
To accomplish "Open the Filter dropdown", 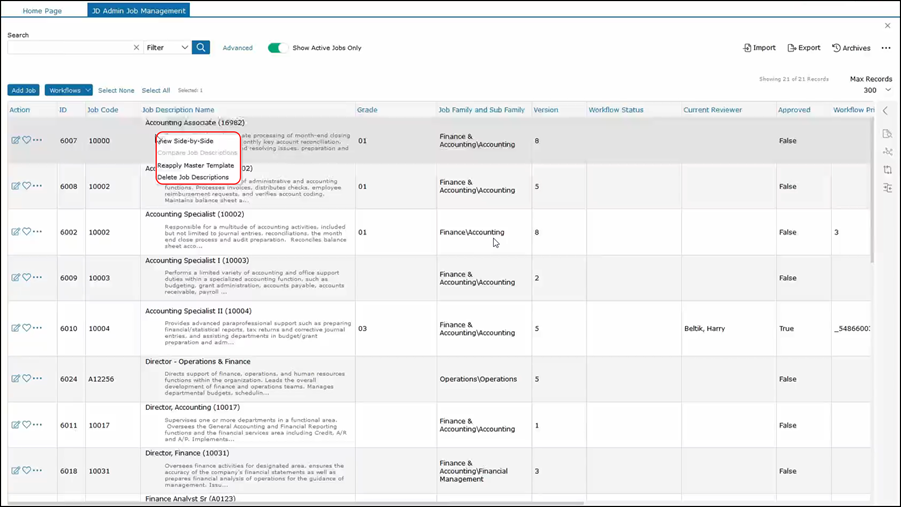I will (167, 47).
